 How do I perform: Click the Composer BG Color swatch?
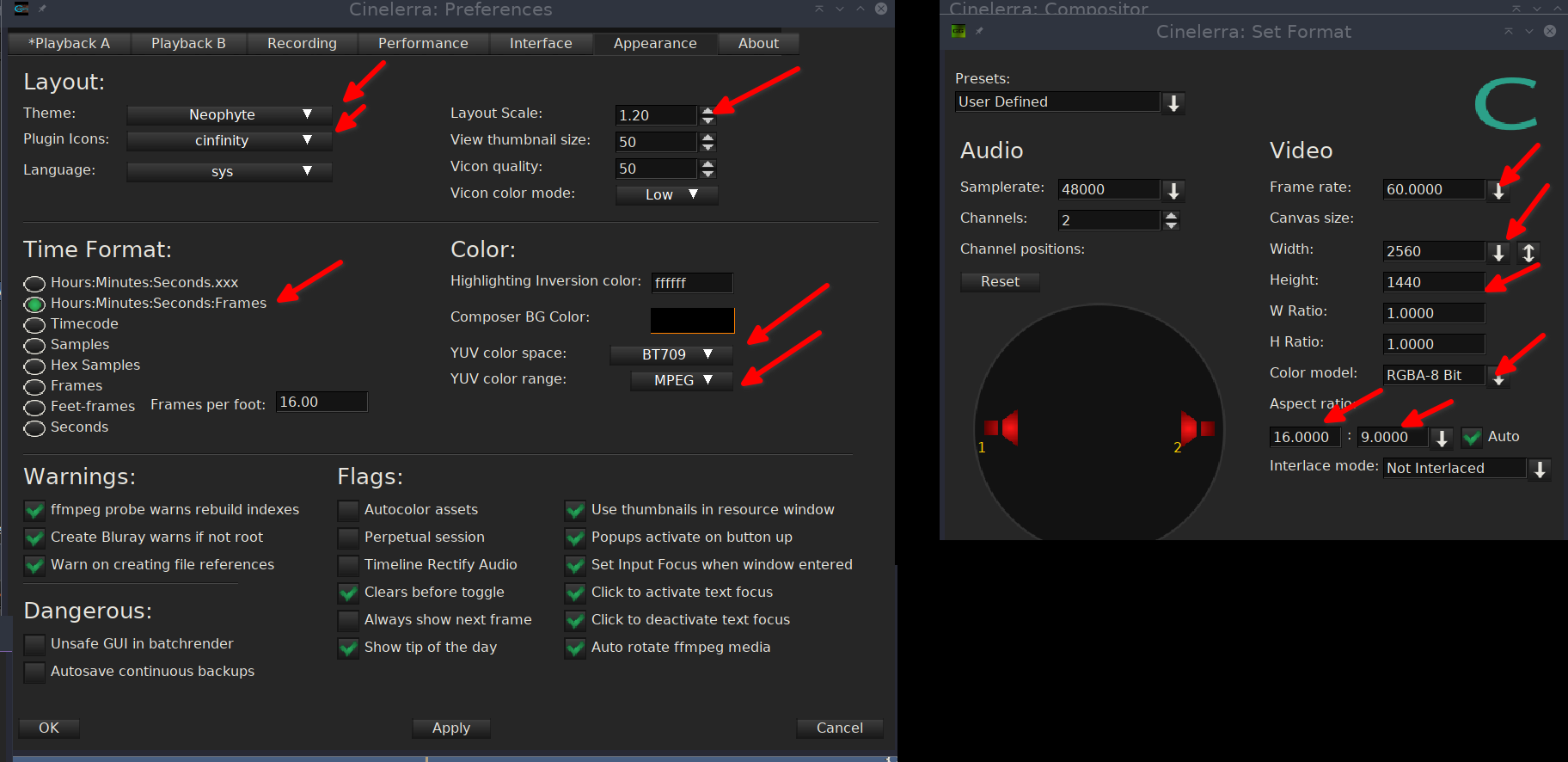pyautogui.click(x=692, y=319)
